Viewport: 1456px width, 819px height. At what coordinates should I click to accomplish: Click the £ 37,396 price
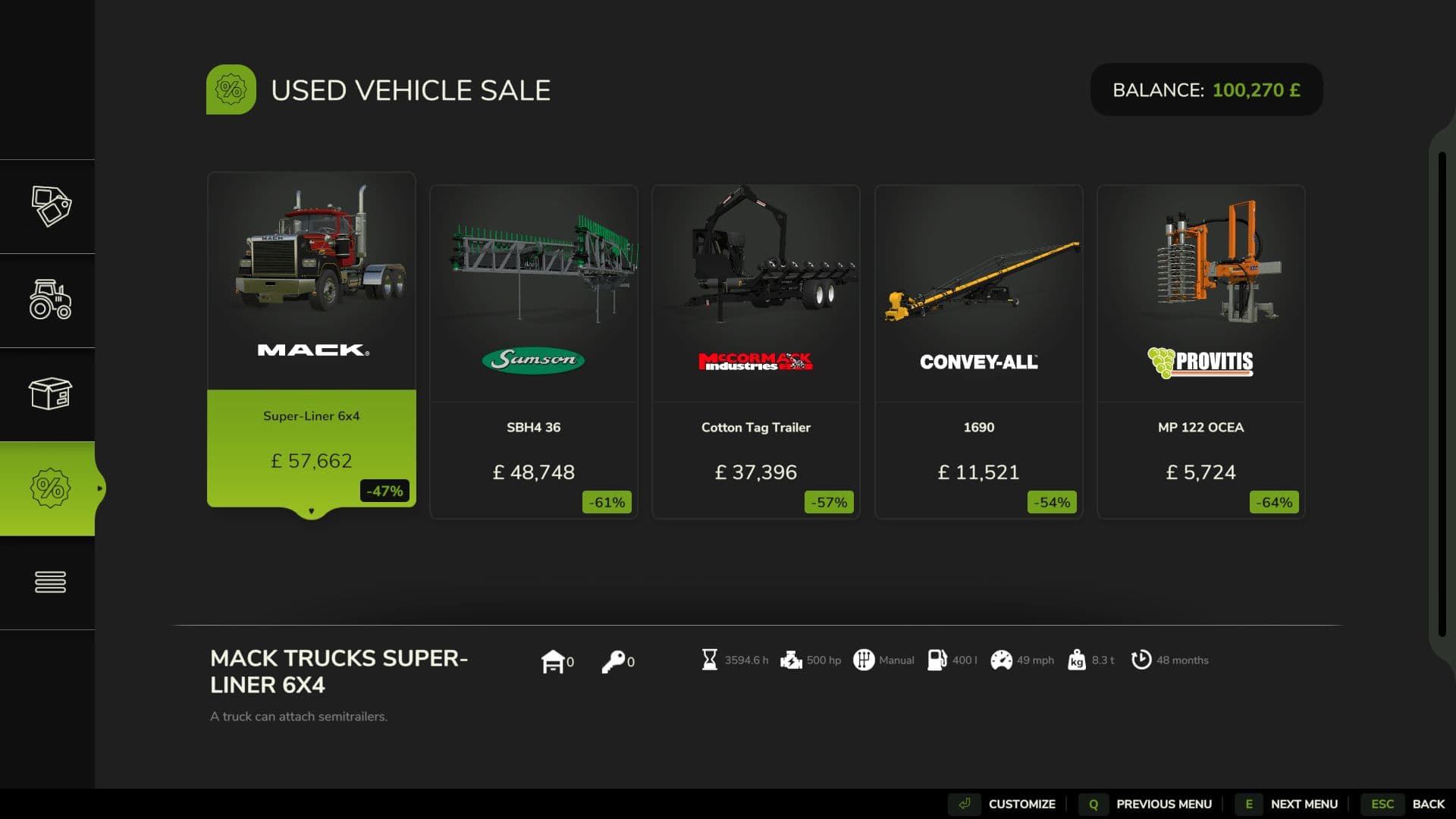[756, 472]
